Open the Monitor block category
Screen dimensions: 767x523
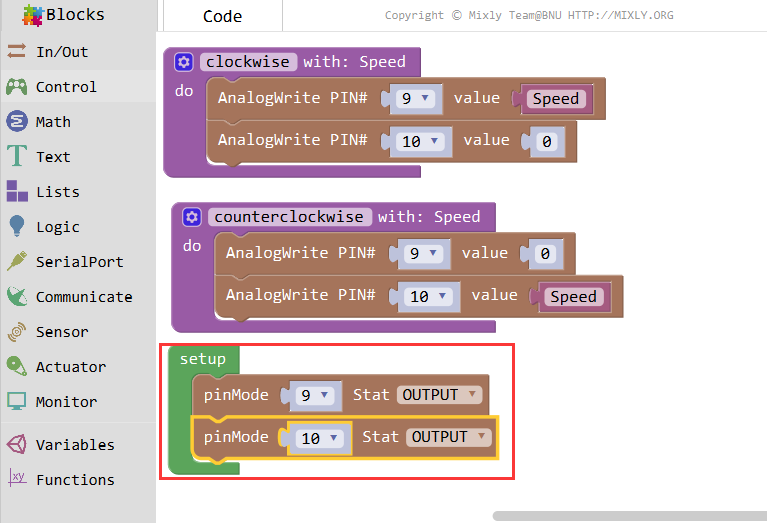coord(78,402)
